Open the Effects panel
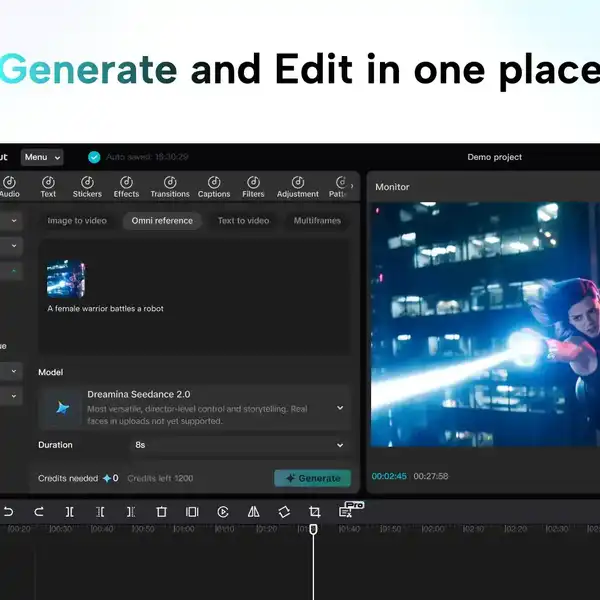This screenshot has height=600, width=600. [126, 187]
